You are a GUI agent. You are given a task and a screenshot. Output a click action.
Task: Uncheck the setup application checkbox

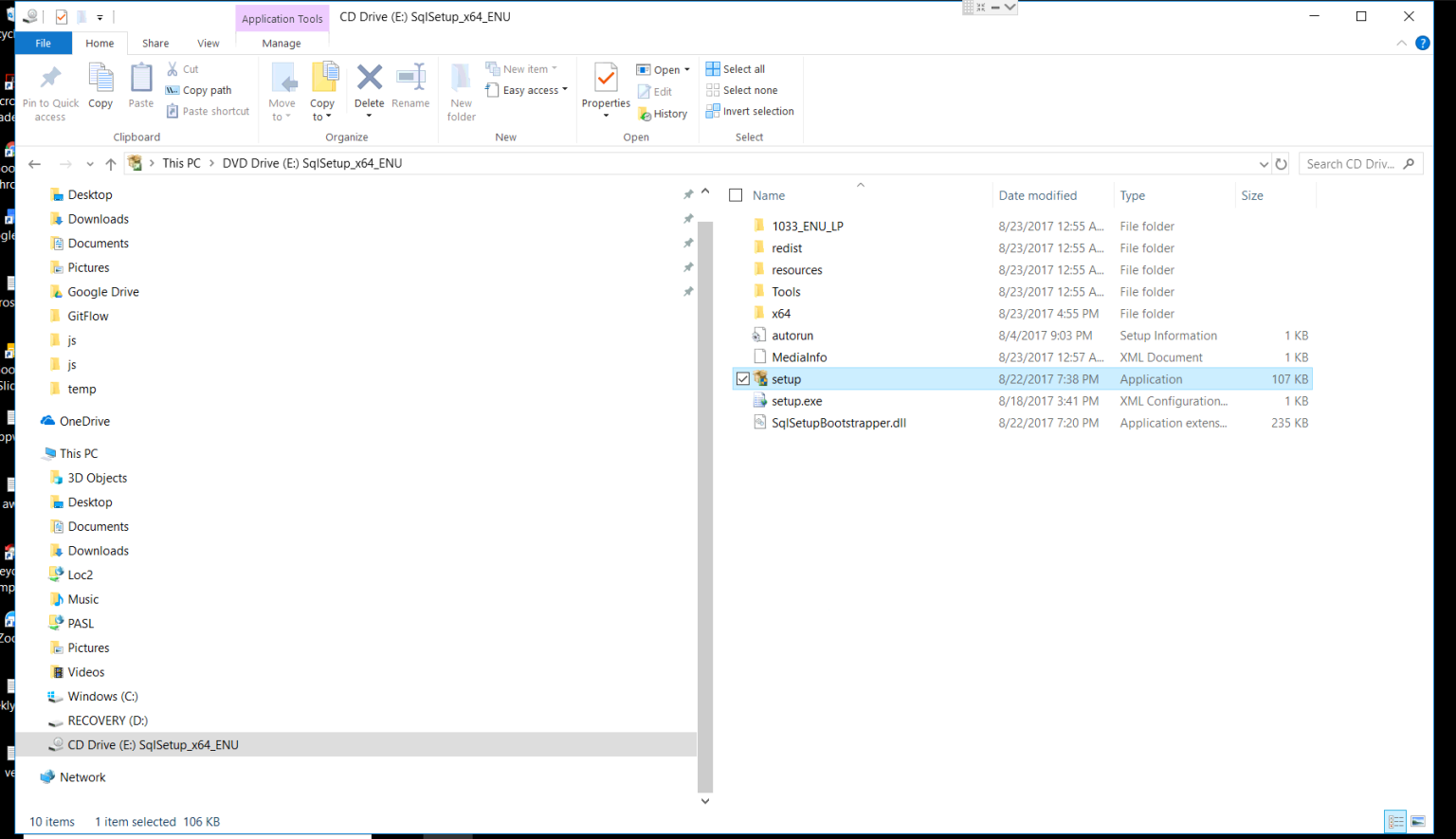(x=743, y=379)
